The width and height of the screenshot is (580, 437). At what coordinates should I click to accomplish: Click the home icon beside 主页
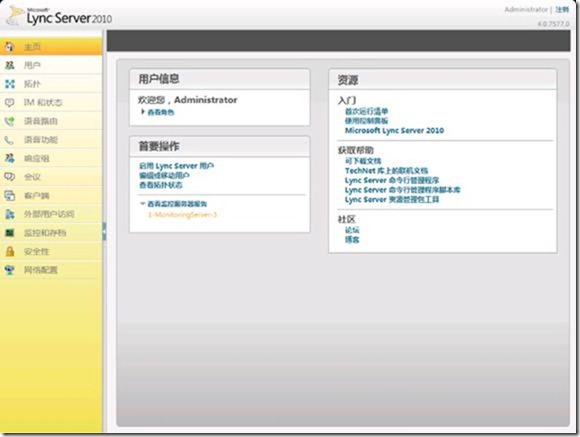[10, 47]
